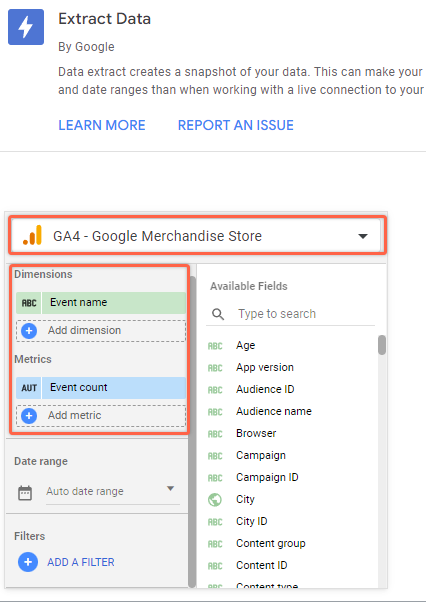Click the ABC icon beside Browser
This screenshot has height=613, width=426.
215,434
